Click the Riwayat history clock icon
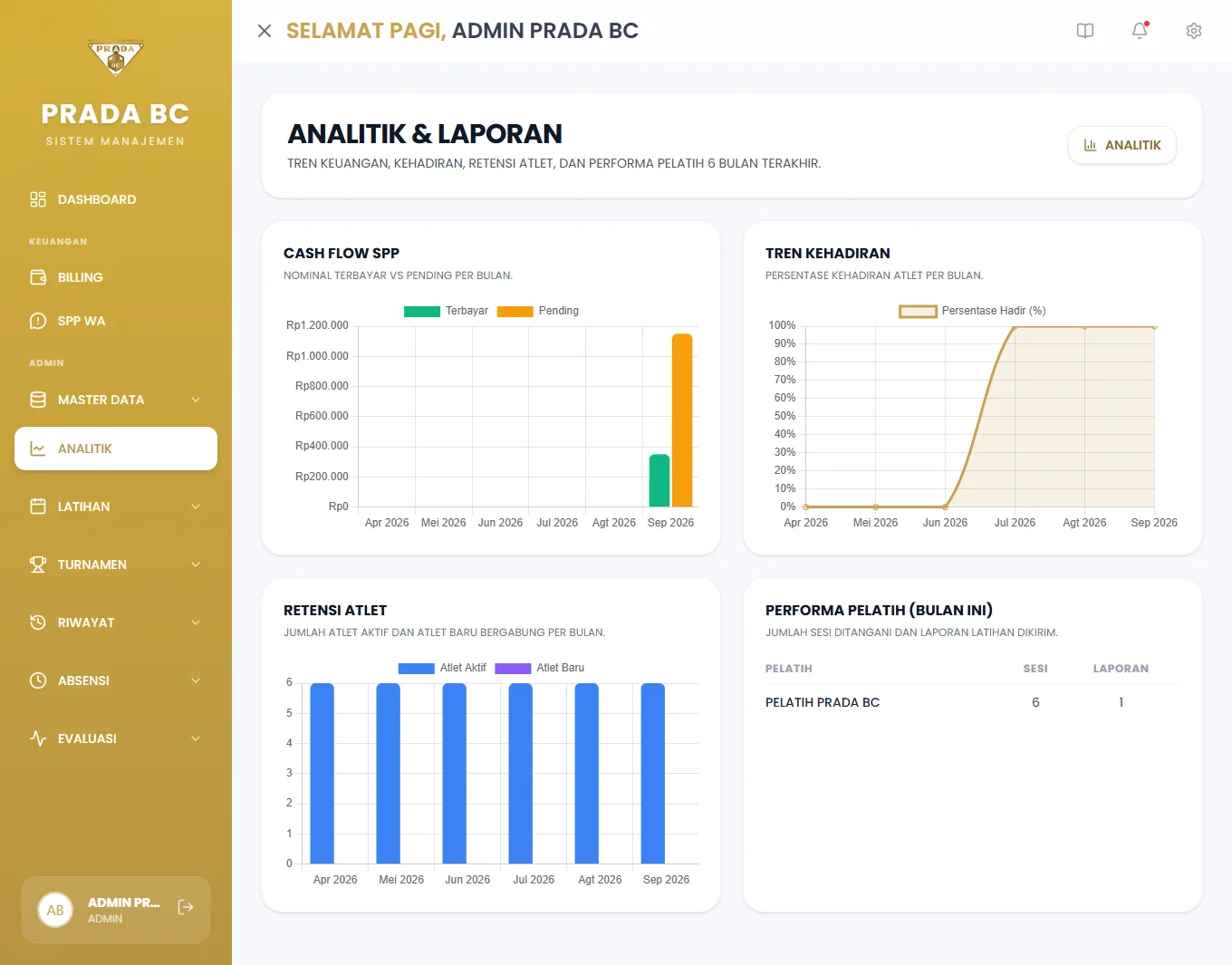The width and height of the screenshot is (1232, 965). [38, 622]
